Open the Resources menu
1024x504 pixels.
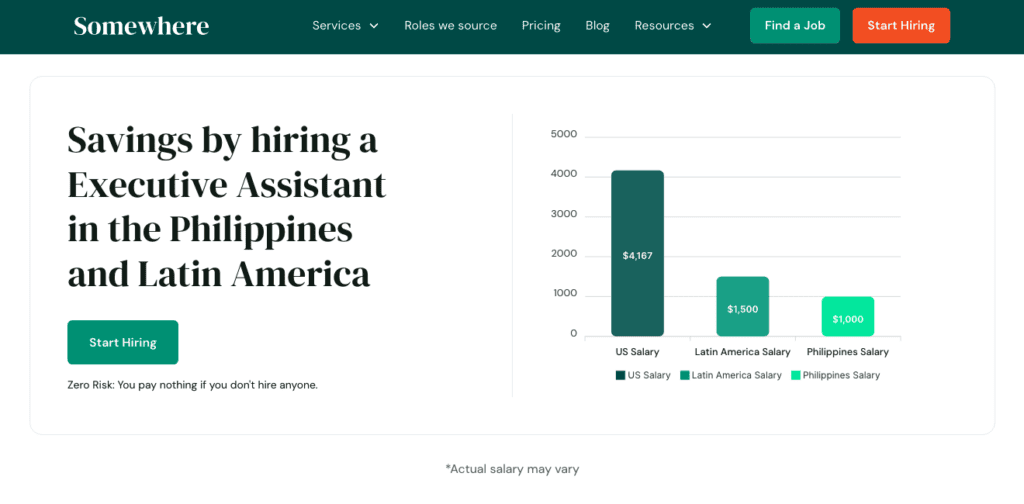tap(664, 26)
